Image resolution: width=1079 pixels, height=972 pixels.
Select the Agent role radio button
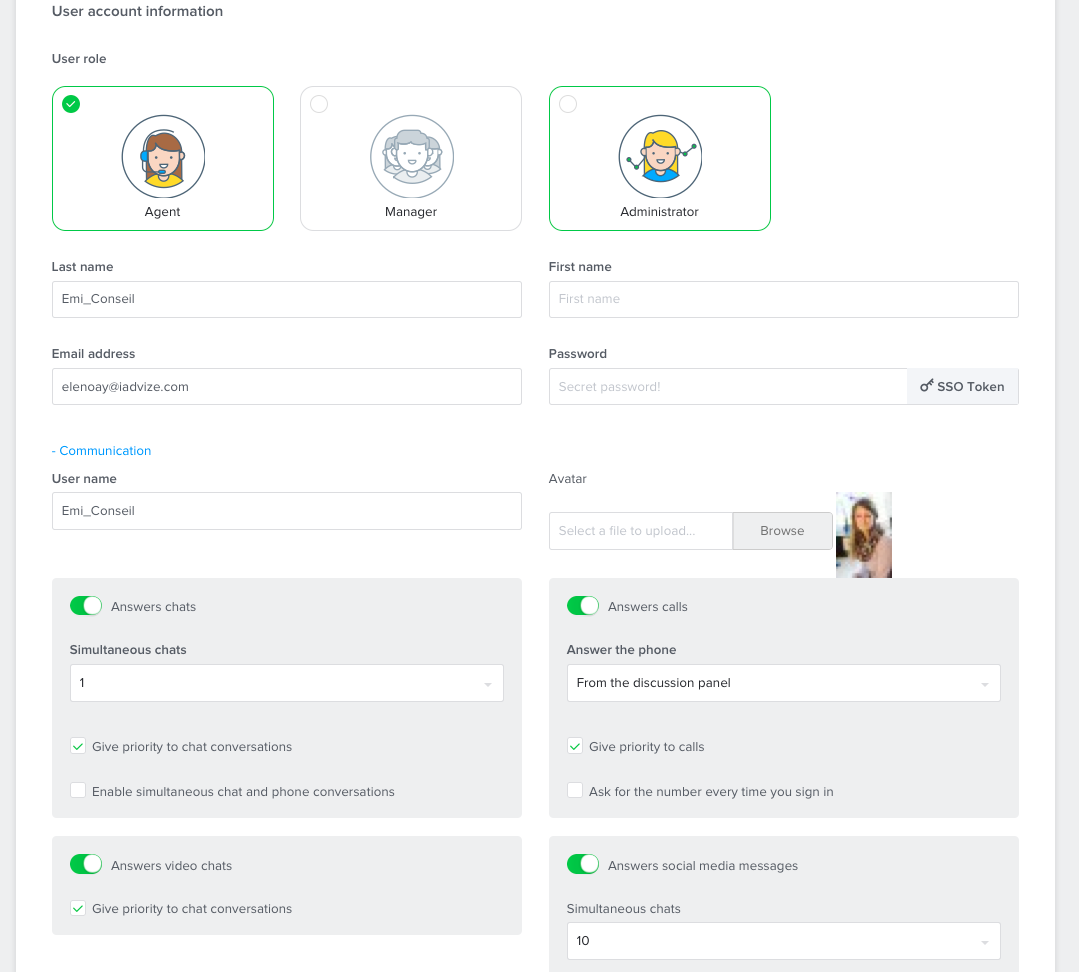(x=71, y=104)
